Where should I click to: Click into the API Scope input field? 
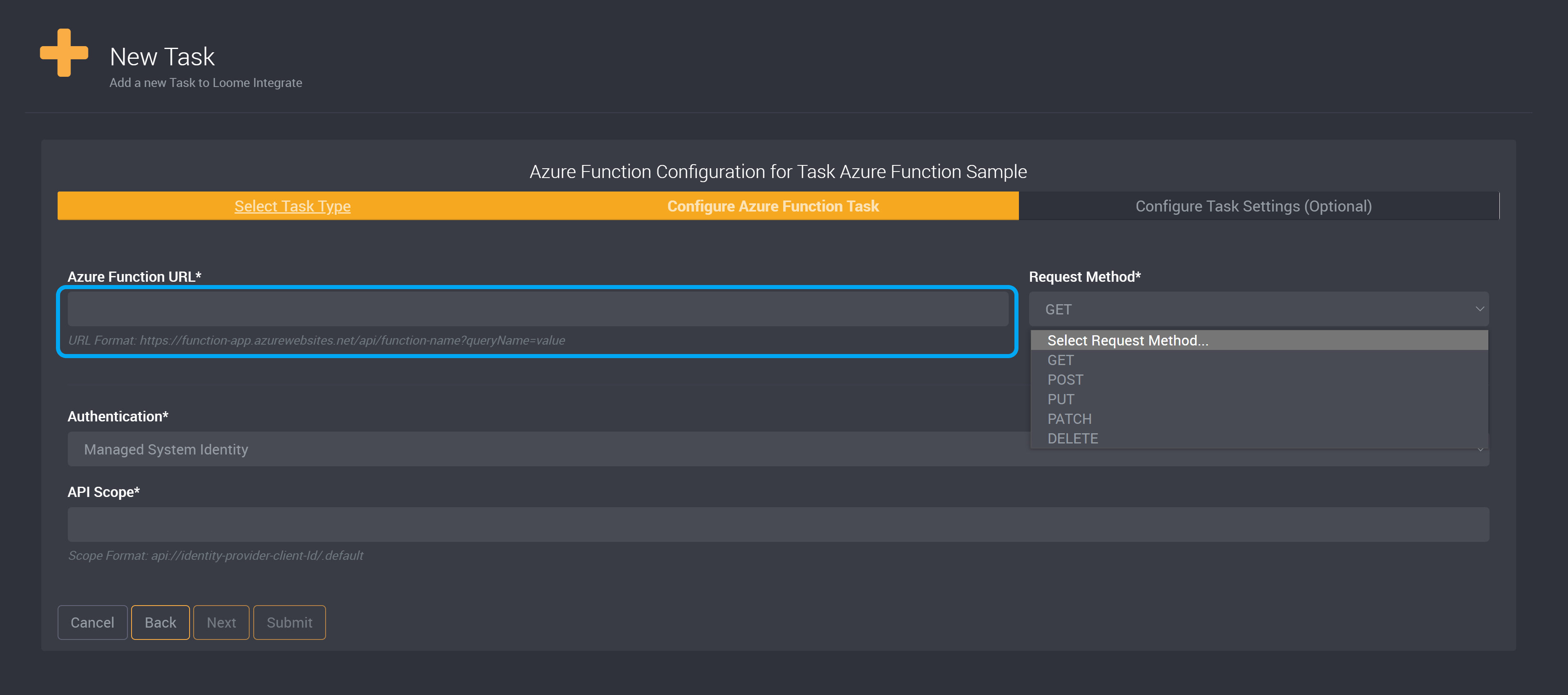[778, 525]
